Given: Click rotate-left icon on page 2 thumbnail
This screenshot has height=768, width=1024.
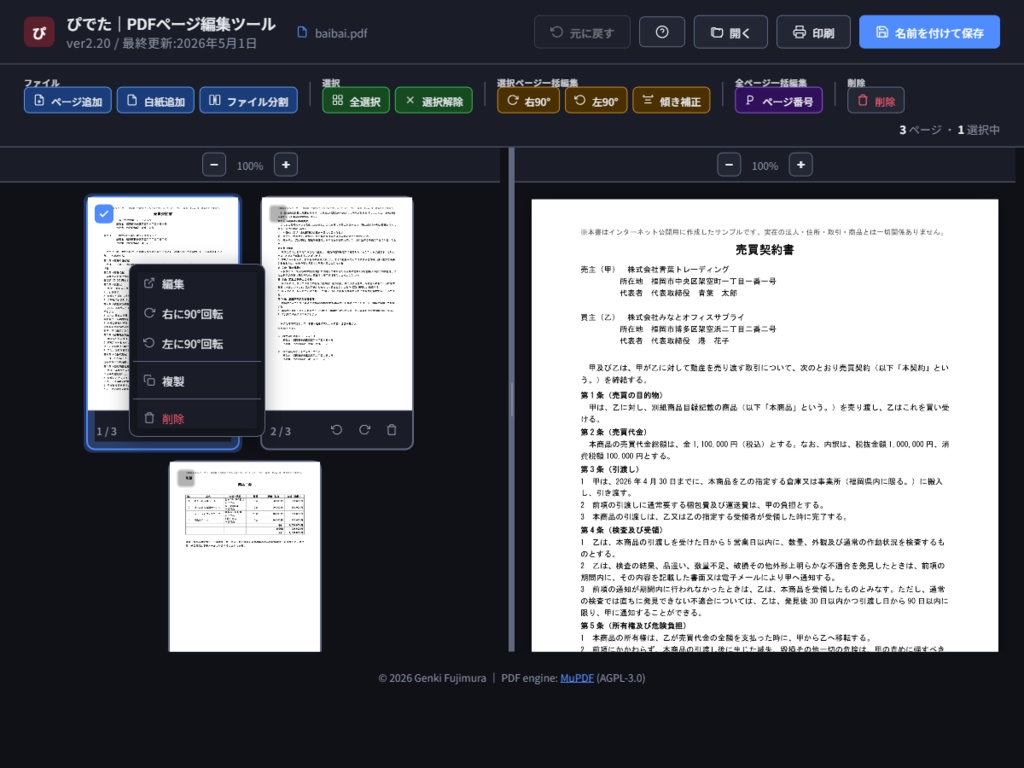Looking at the screenshot, I should [x=336, y=430].
